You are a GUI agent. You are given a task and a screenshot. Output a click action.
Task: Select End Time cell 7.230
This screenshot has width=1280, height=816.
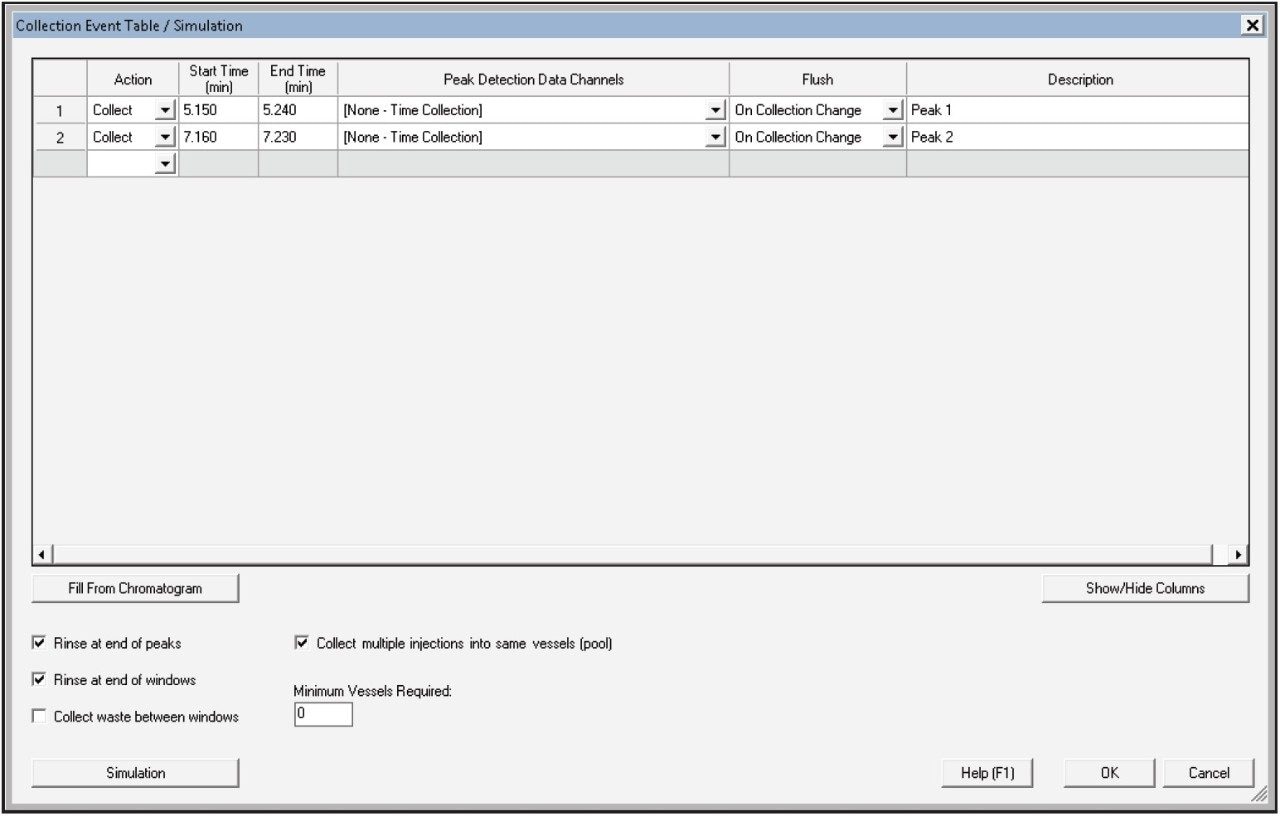coord(298,138)
